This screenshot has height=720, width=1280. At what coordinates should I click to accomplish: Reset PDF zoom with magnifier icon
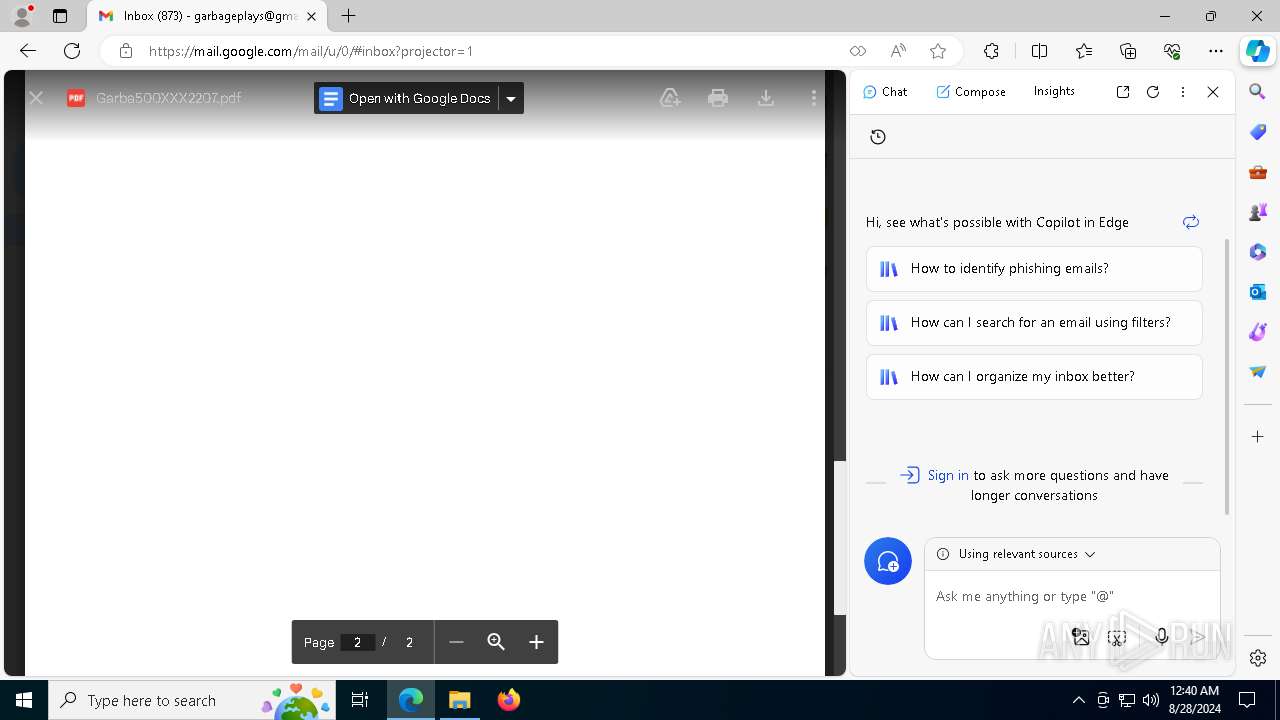click(x=496, y=642)
